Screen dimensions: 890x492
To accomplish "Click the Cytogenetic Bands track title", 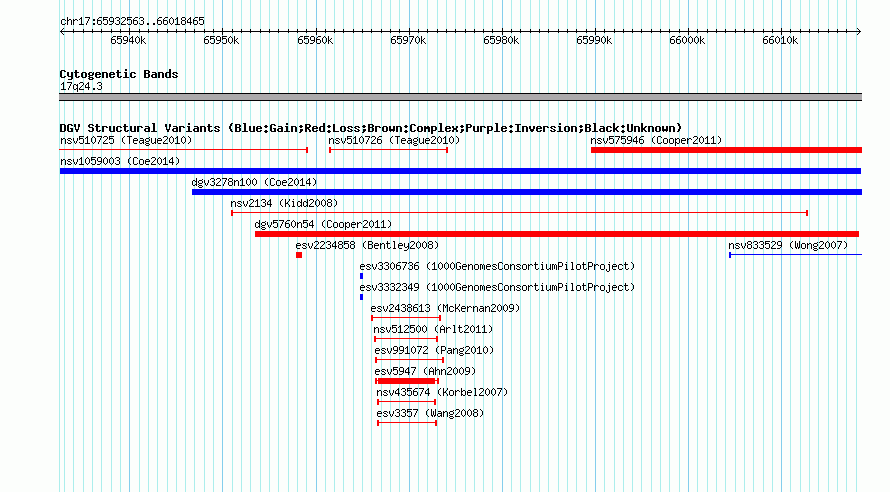I will [119, 74].
